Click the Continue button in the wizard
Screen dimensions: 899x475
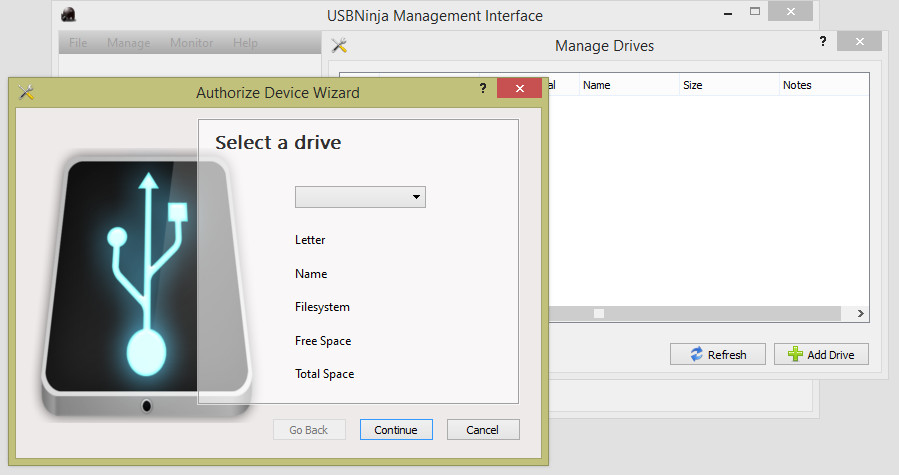tap(396, 430)
